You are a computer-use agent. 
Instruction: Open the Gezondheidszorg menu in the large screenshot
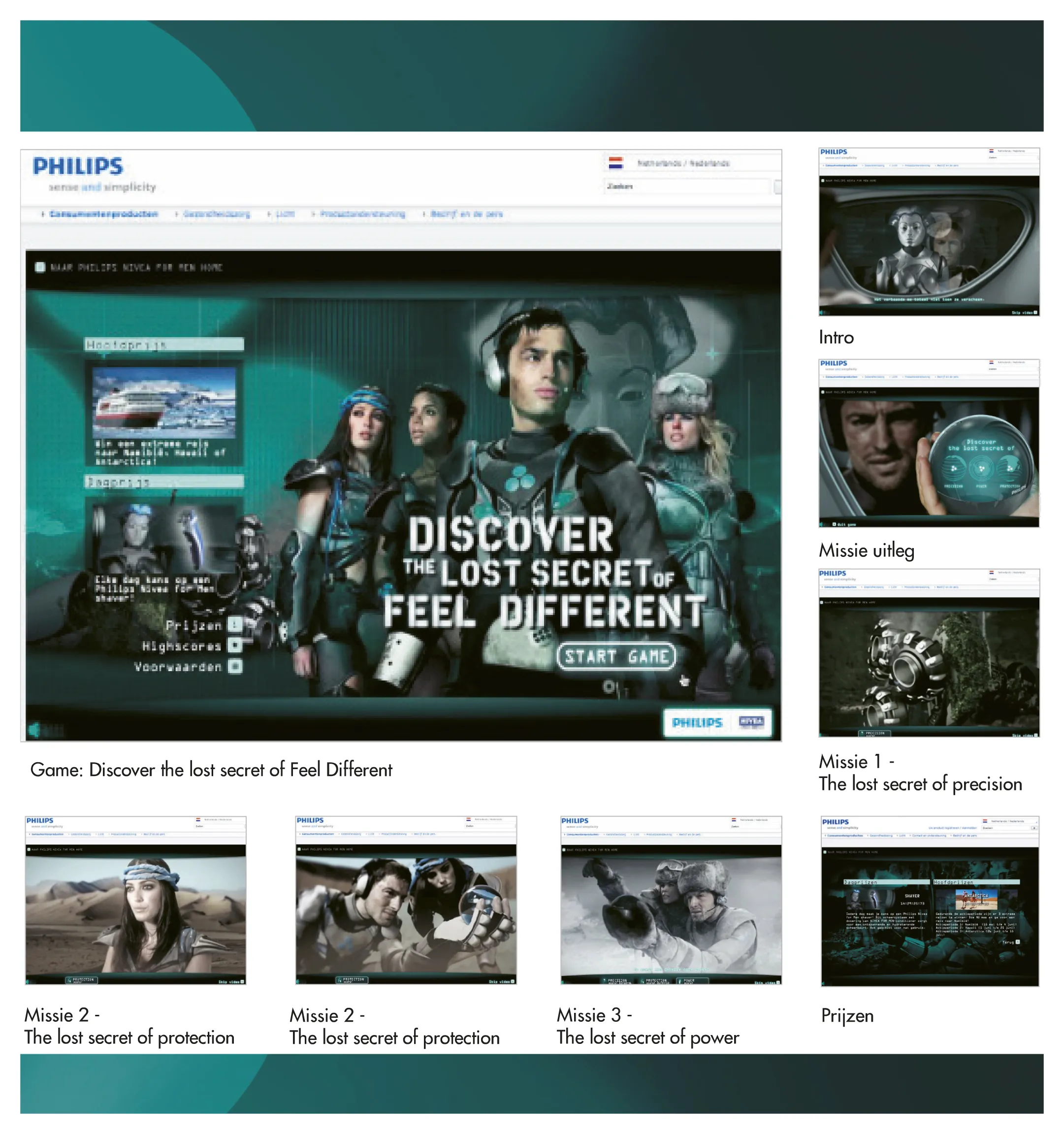tap(216, 214)
